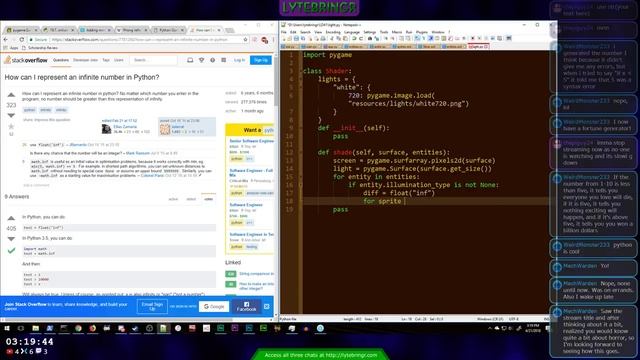Open the Scholarship Review bookmark
The width and height of the screenshot is (640, 360).
click(x=40, y=48)
